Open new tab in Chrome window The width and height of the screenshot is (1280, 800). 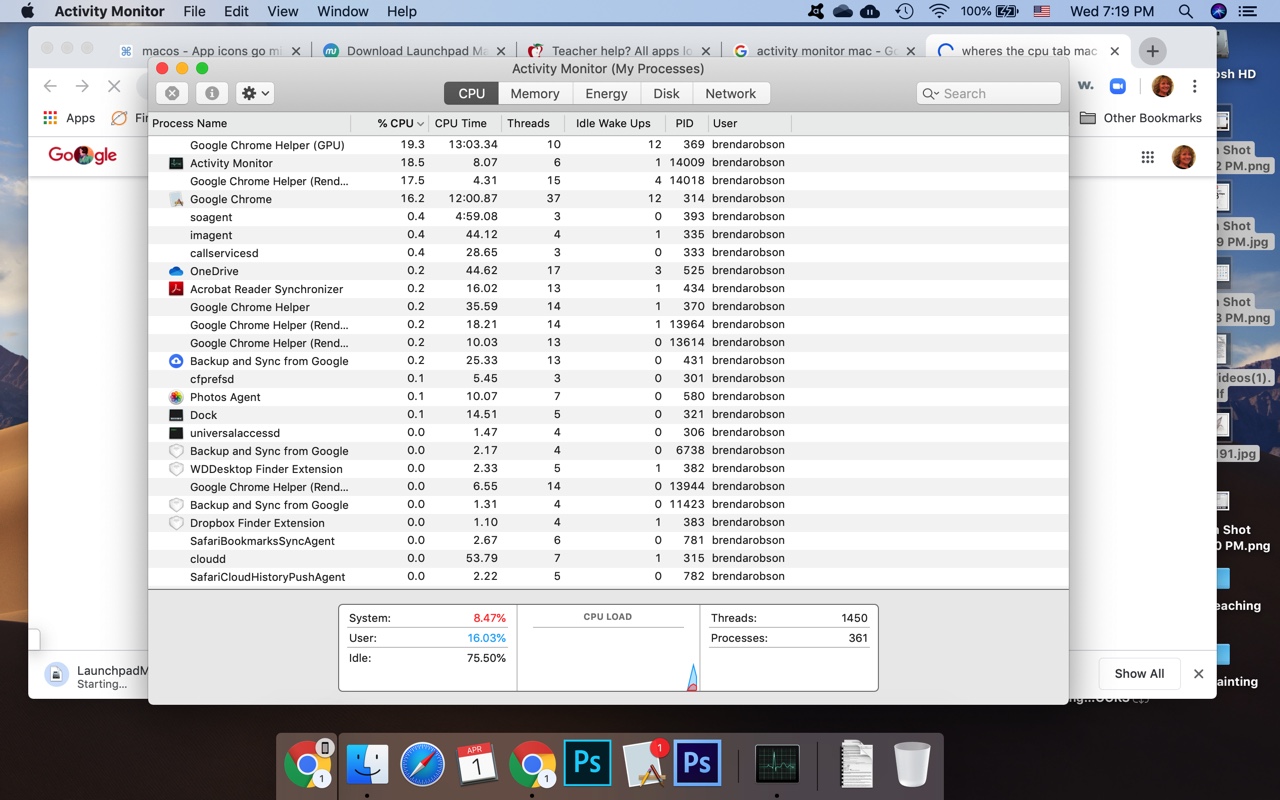point(1152,50)
